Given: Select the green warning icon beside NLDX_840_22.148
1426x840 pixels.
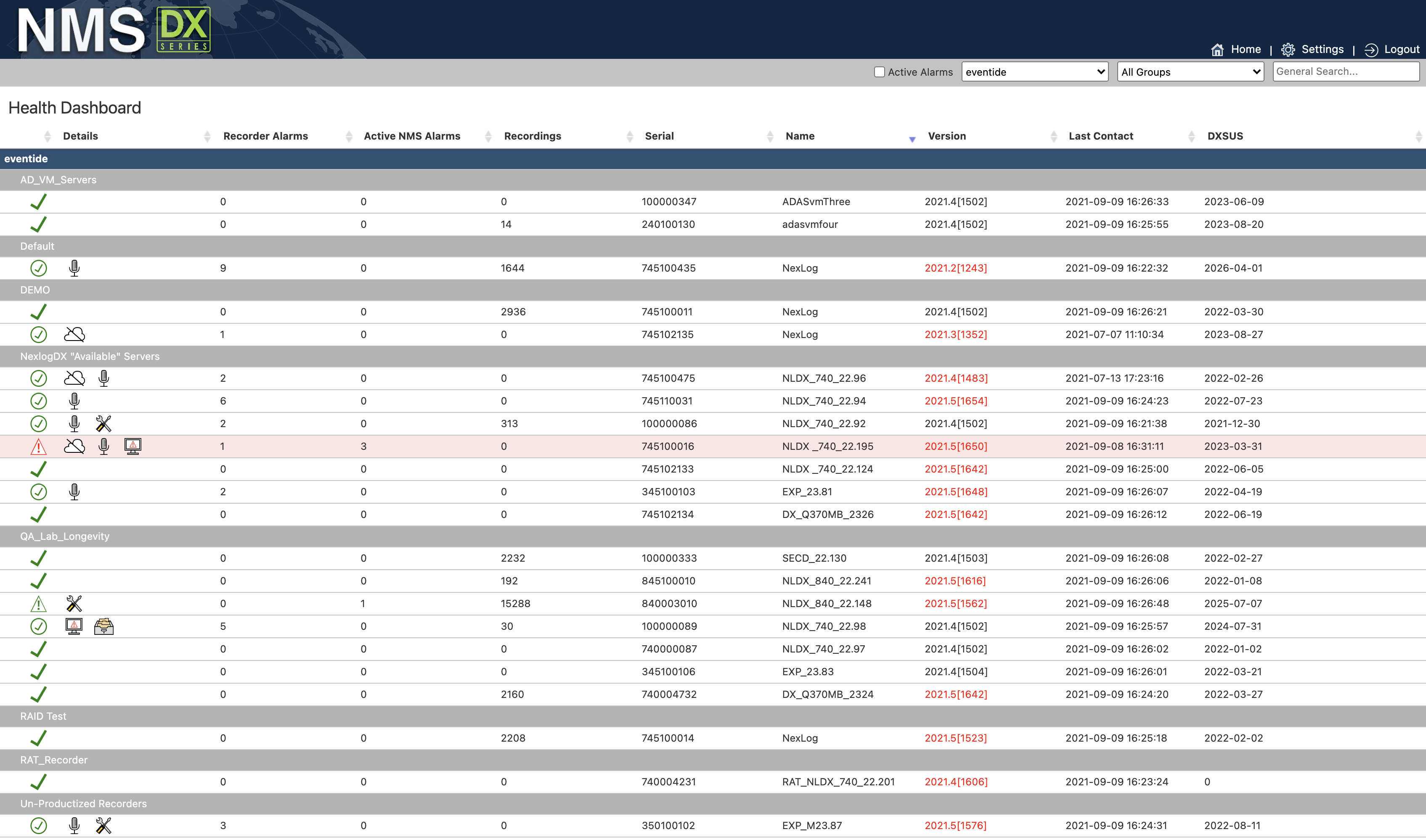Looking at the screenshot, I should click(x=38, y=603).
